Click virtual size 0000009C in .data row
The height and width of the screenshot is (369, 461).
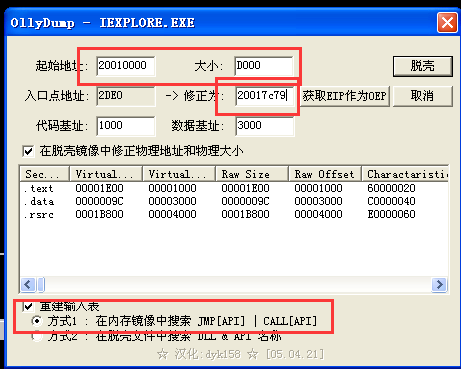coord(99,201)
